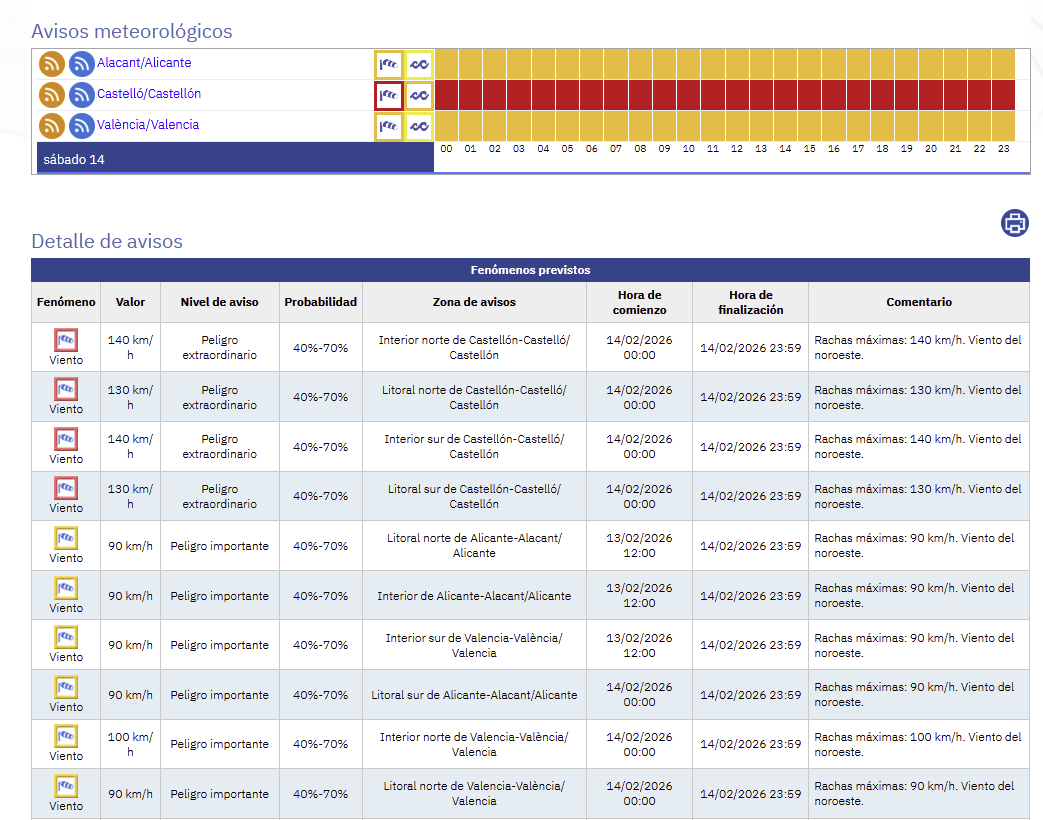Screen dimensions: 1043x820
Task: Click the wind icon in 'Interior norte de Castellón' row
Action: (66, 340)
